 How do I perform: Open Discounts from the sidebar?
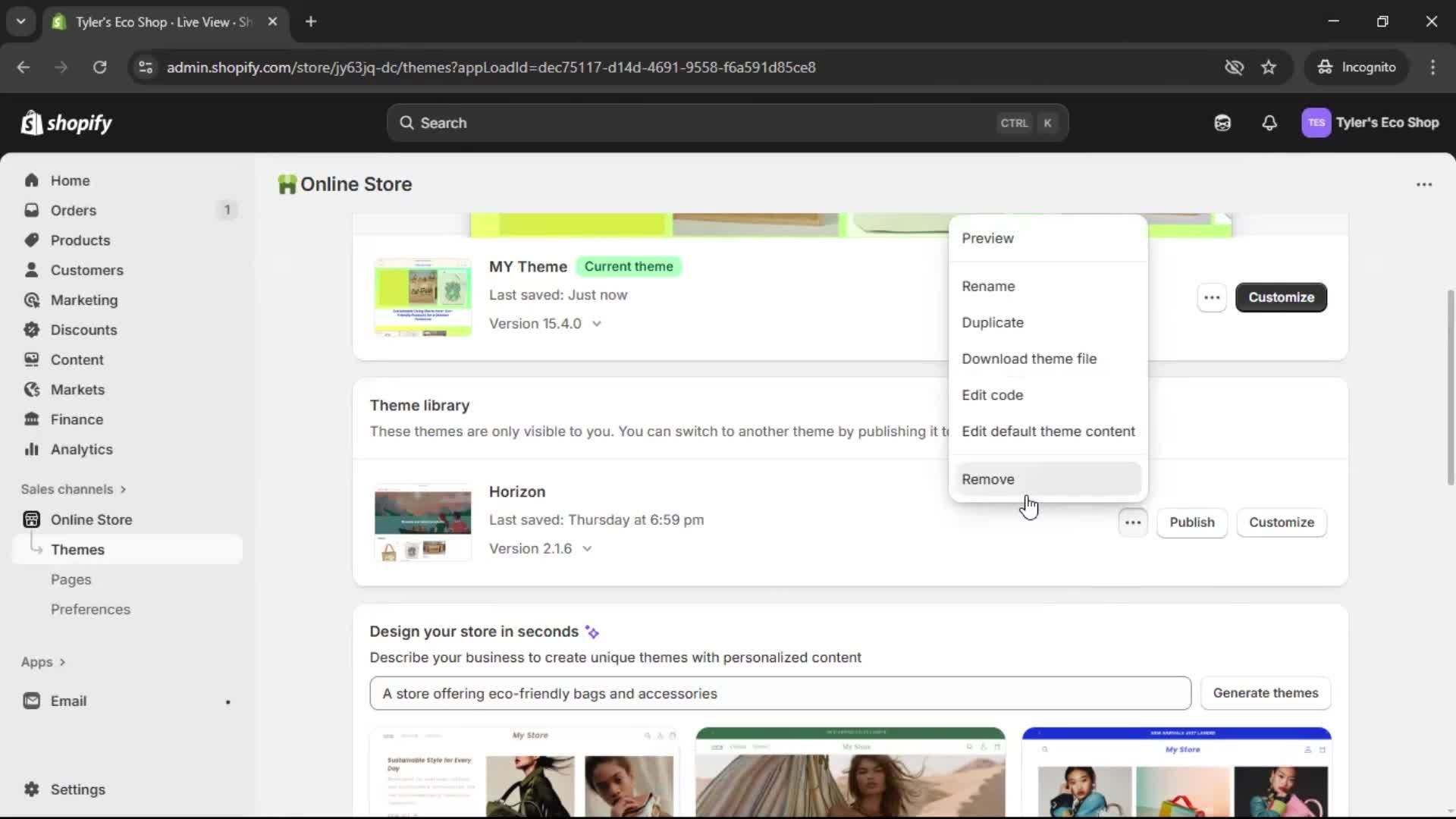(83, 330)
